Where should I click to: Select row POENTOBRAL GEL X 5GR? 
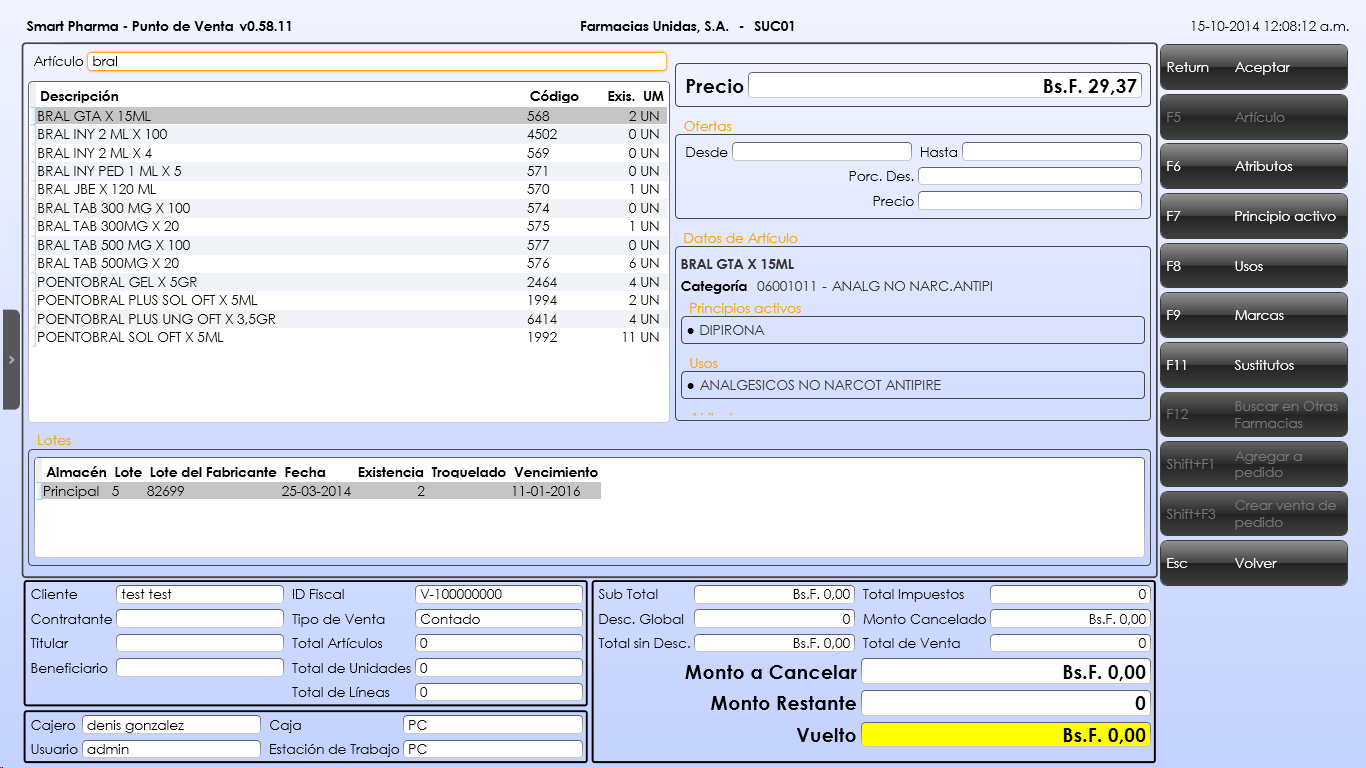pos(350,282)
